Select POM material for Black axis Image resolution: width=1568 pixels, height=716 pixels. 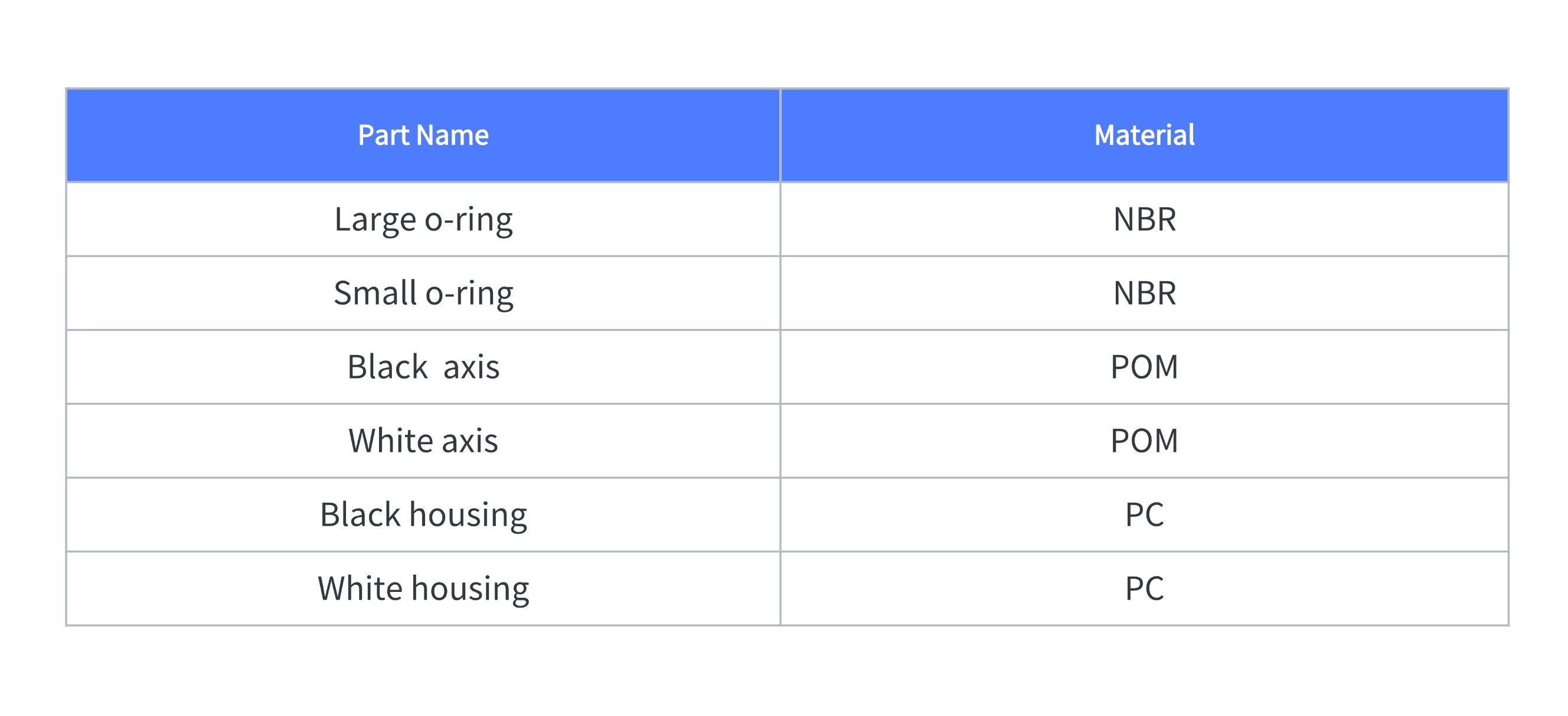pyautogui.click(x=1144, y=367)
